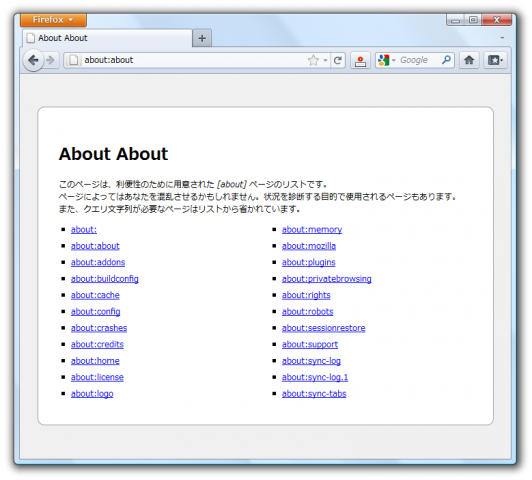The image size is (532, 480).
Task: Click the forward navigation arrow
Action: (x=51, y=60)
